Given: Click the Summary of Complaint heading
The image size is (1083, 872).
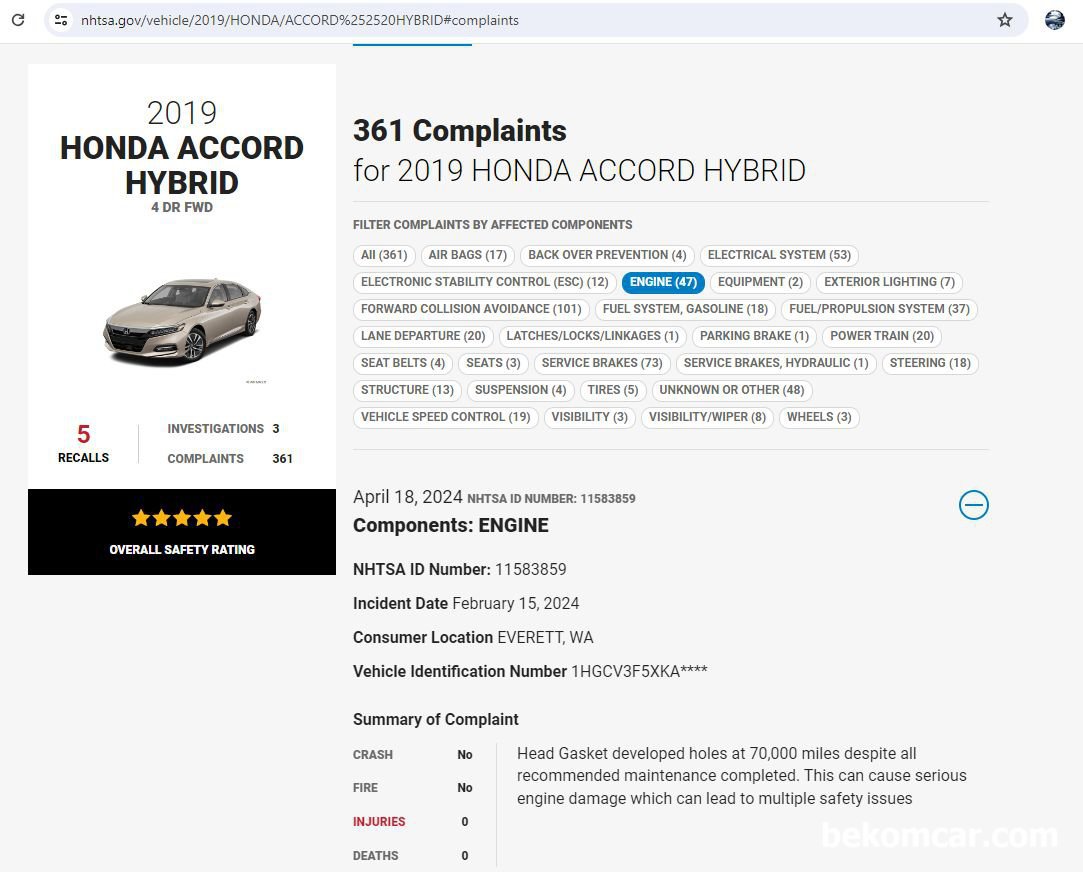Looking at the screenshot, I should click(x=436, y=719).
